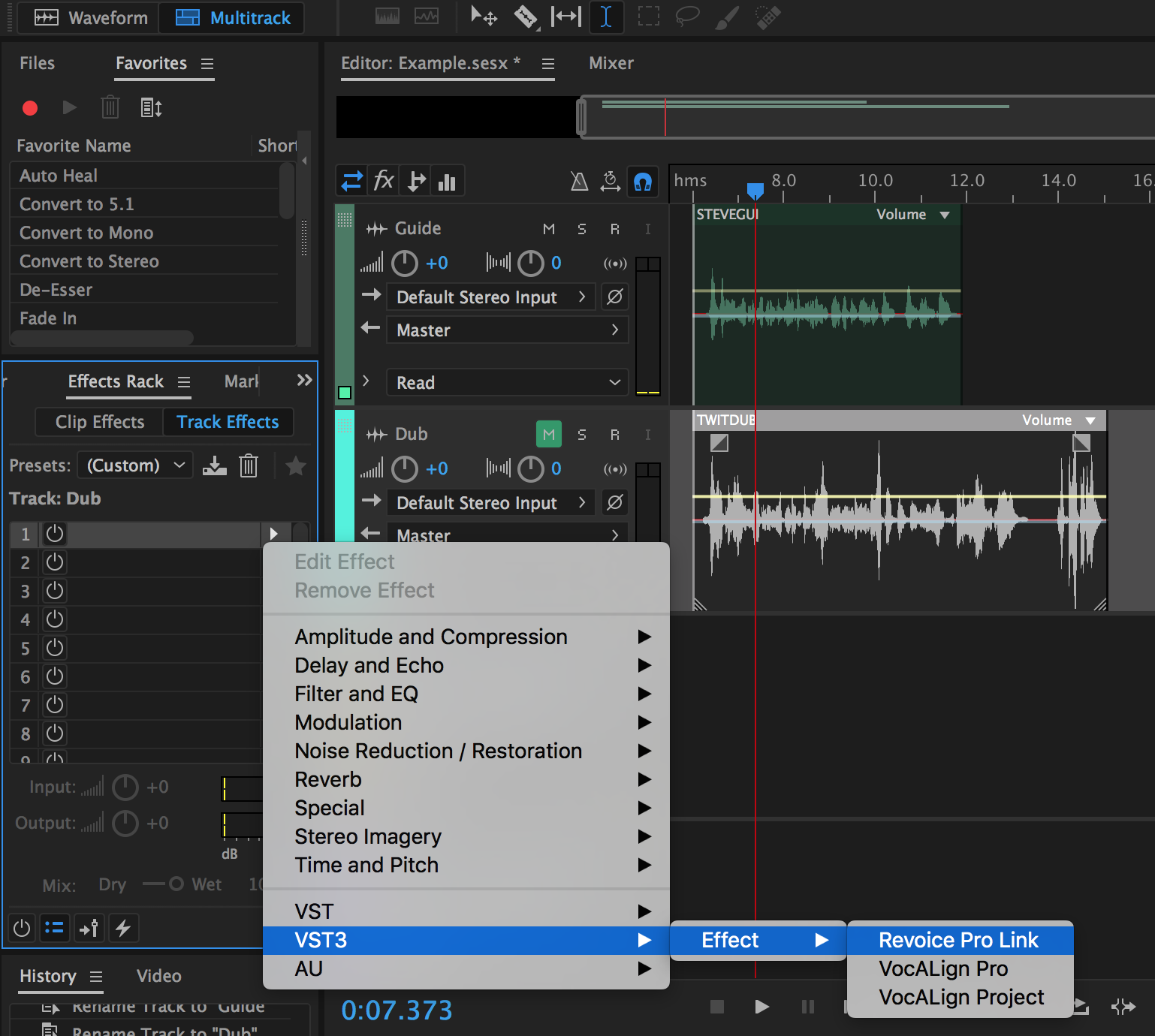This screenshot has height=1036, width=1155.
Task: Switch to the Mixer tab
Action: tap(611, 63)
